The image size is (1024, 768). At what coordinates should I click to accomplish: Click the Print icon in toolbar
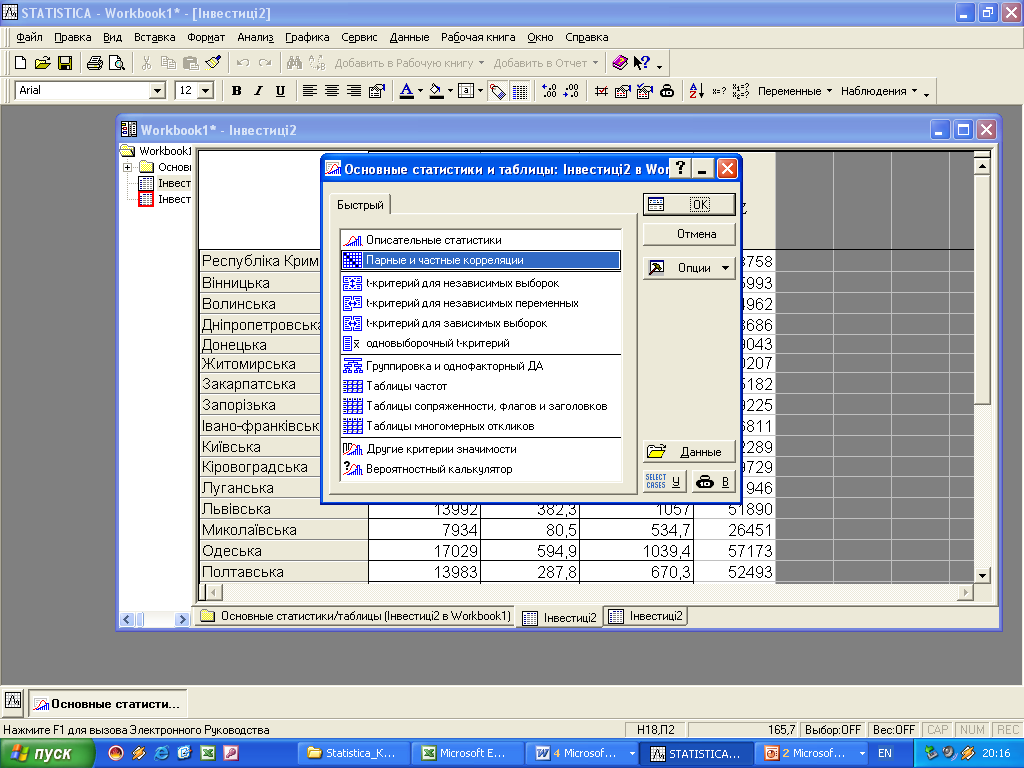95,63
